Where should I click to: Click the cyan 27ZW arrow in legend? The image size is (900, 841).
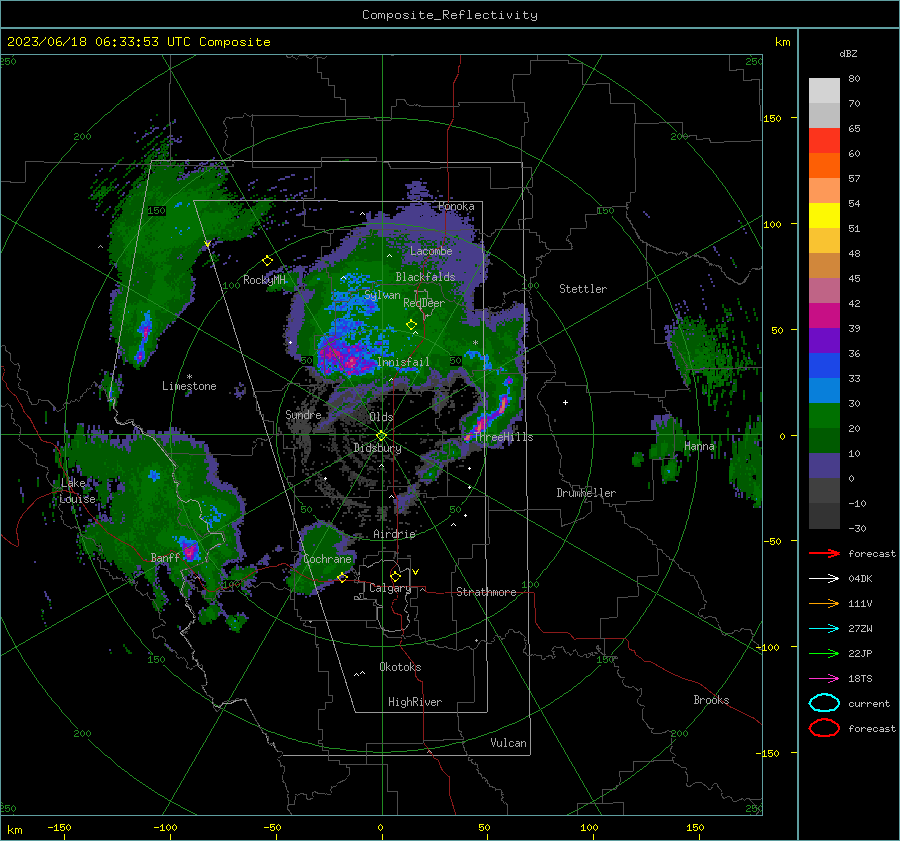point(824,629)
